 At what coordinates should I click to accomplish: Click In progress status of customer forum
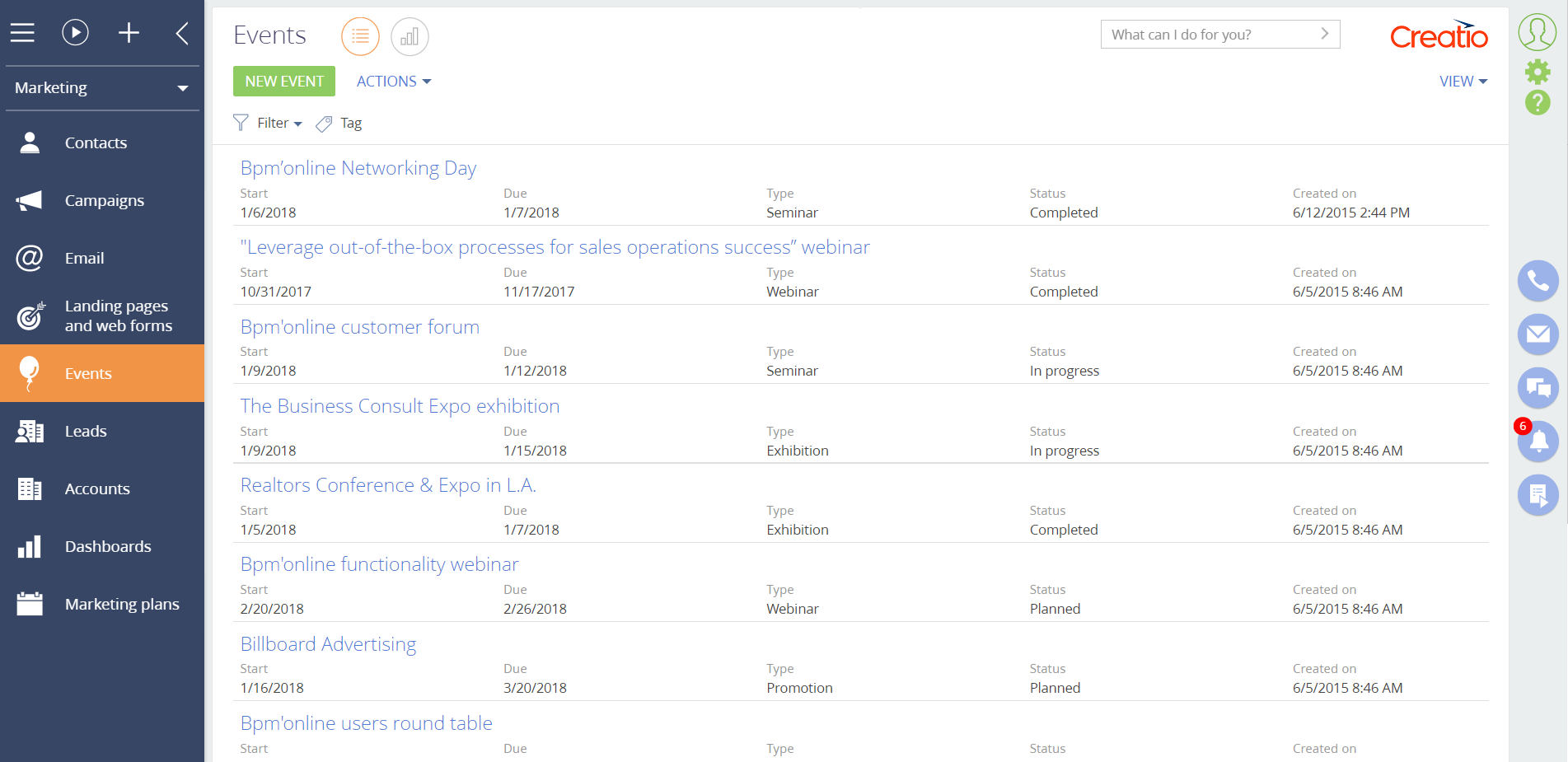(1064, 371)
